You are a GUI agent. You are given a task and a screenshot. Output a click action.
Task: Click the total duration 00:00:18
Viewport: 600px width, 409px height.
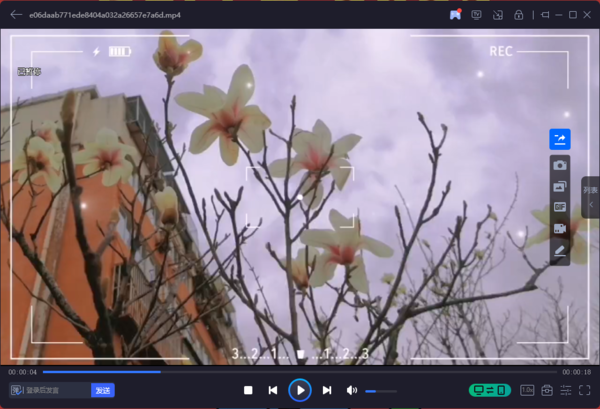(x=577, y=372)
